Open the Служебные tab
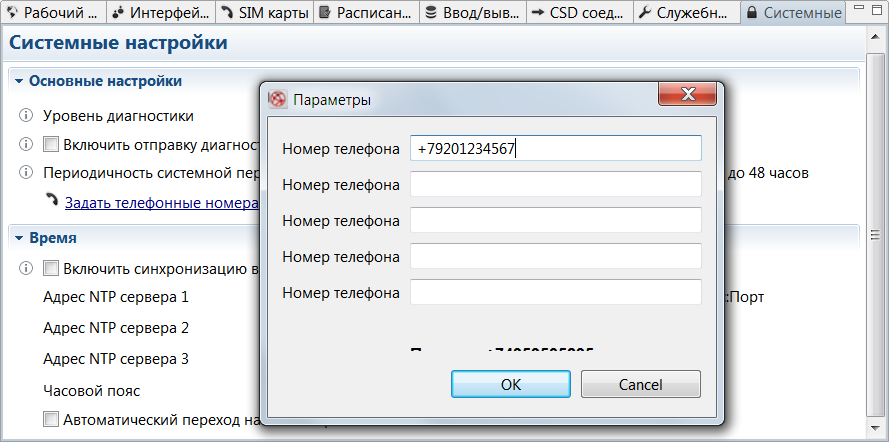Screen dimensions: 889x442 (686, 12)
